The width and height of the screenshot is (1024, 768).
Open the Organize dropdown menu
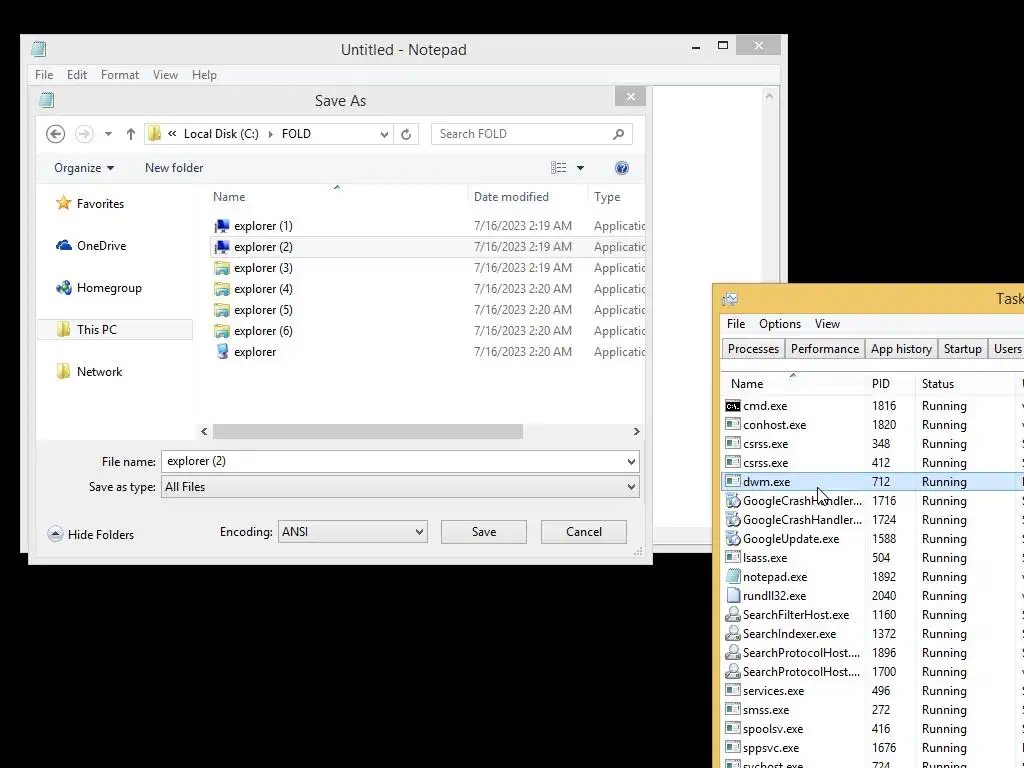[84, 168]
